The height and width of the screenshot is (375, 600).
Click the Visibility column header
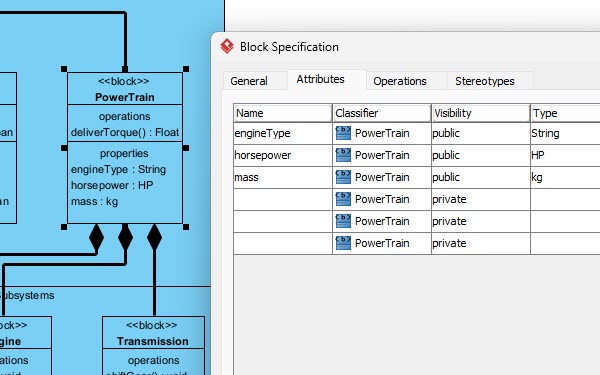(x=481, y=113)
